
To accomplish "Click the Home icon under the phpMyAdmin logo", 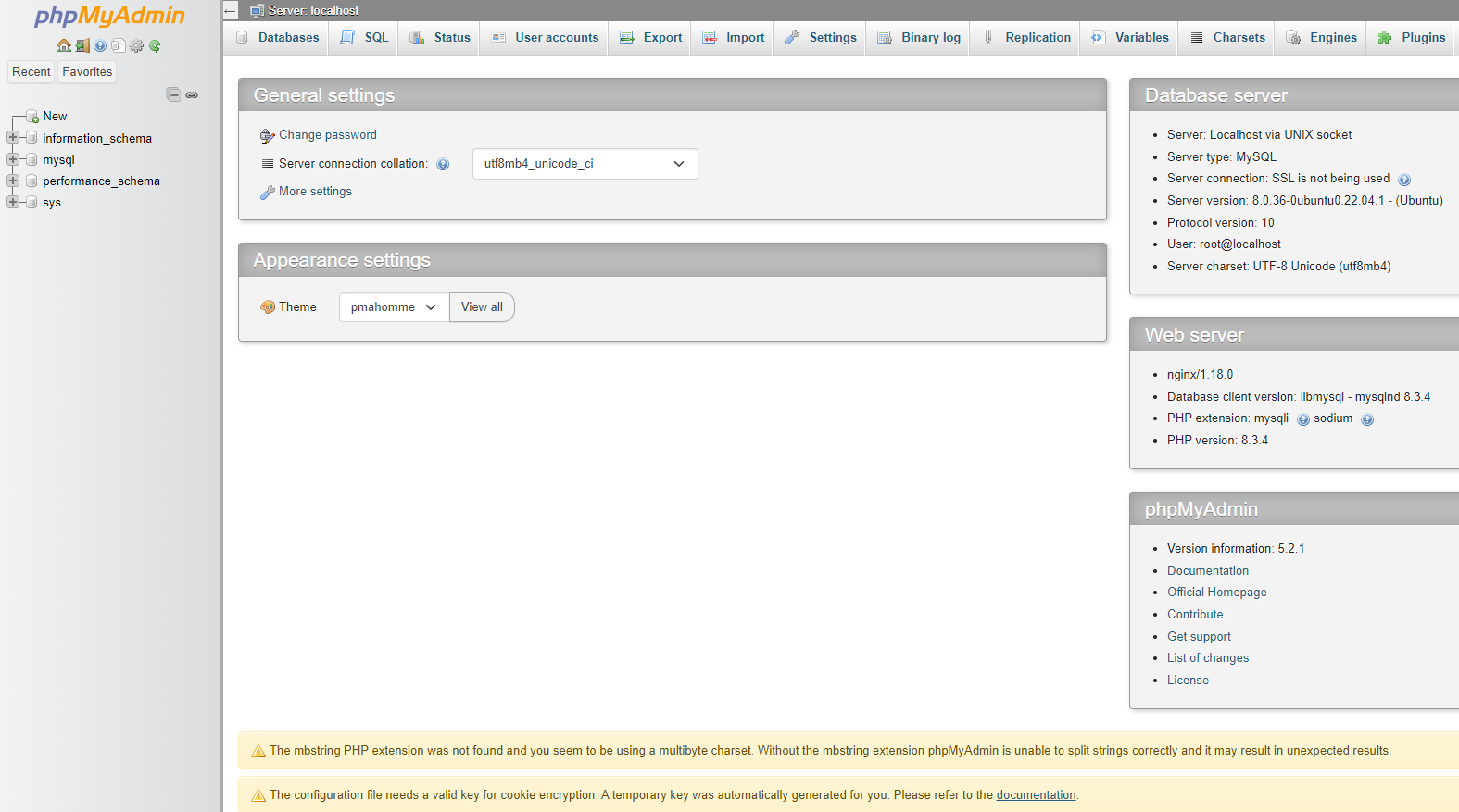I will 63,45.
